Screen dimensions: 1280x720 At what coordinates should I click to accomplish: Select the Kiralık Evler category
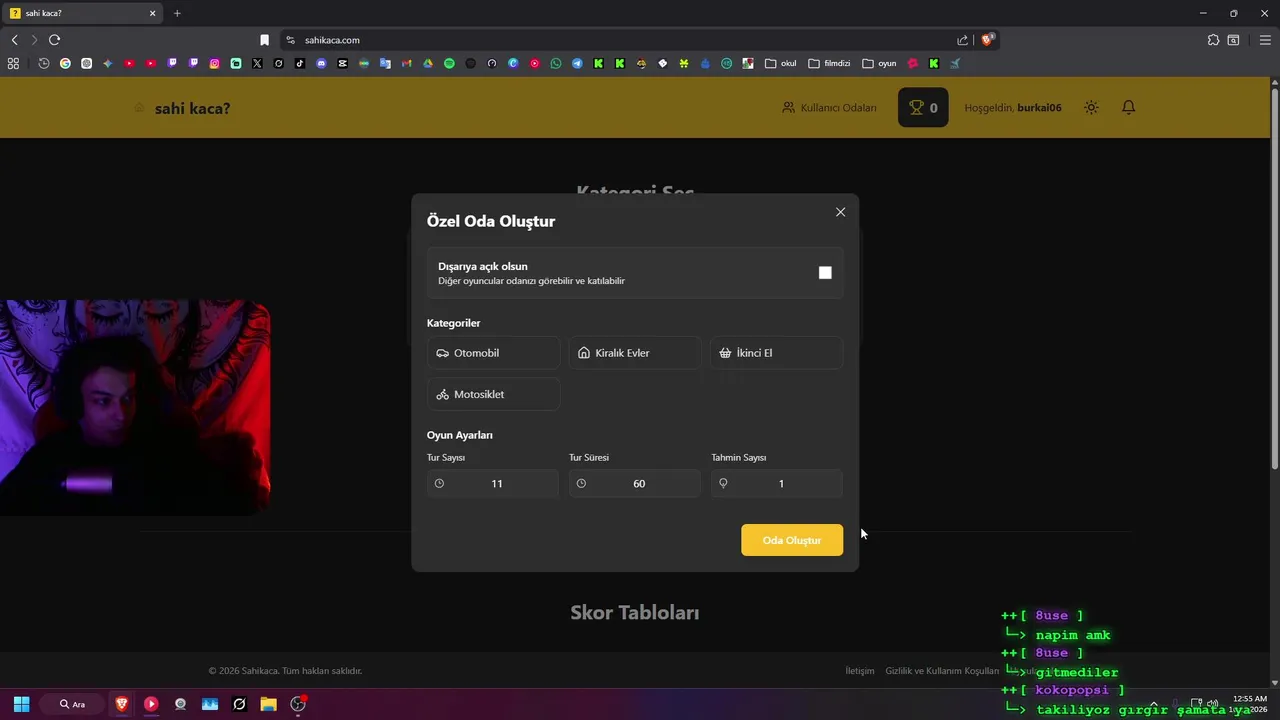coord(636,353)
